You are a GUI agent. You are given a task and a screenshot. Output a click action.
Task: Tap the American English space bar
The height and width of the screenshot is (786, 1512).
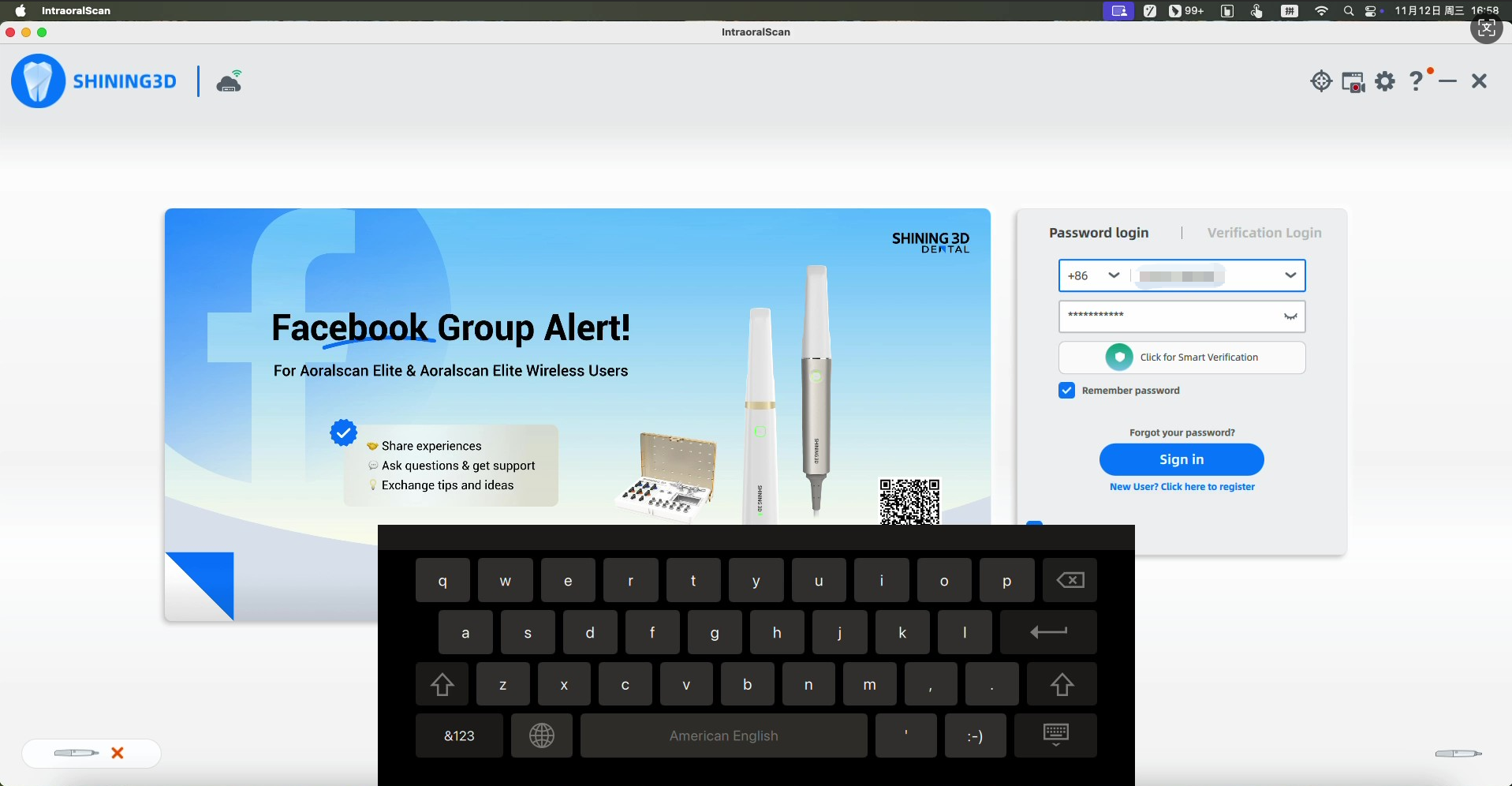pyautogui.click(x=724, y=736)
